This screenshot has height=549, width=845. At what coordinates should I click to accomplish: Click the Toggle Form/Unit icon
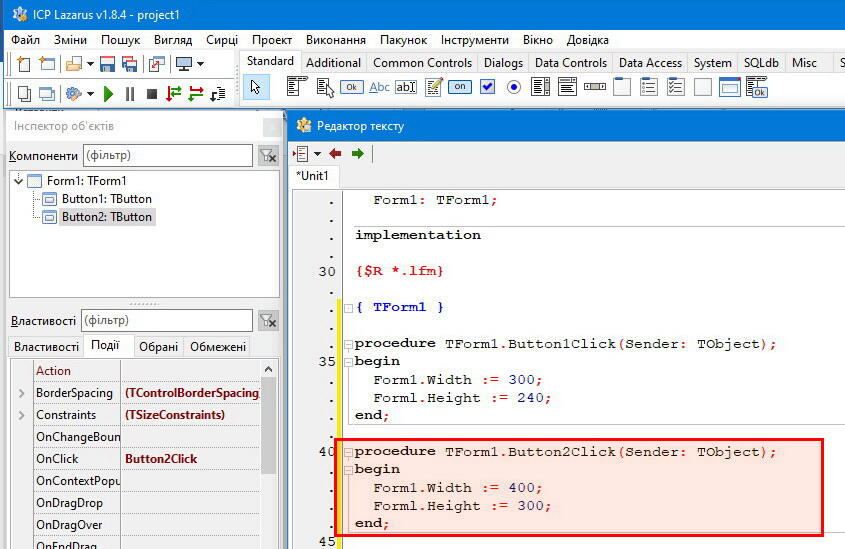(x=156, y=64)
